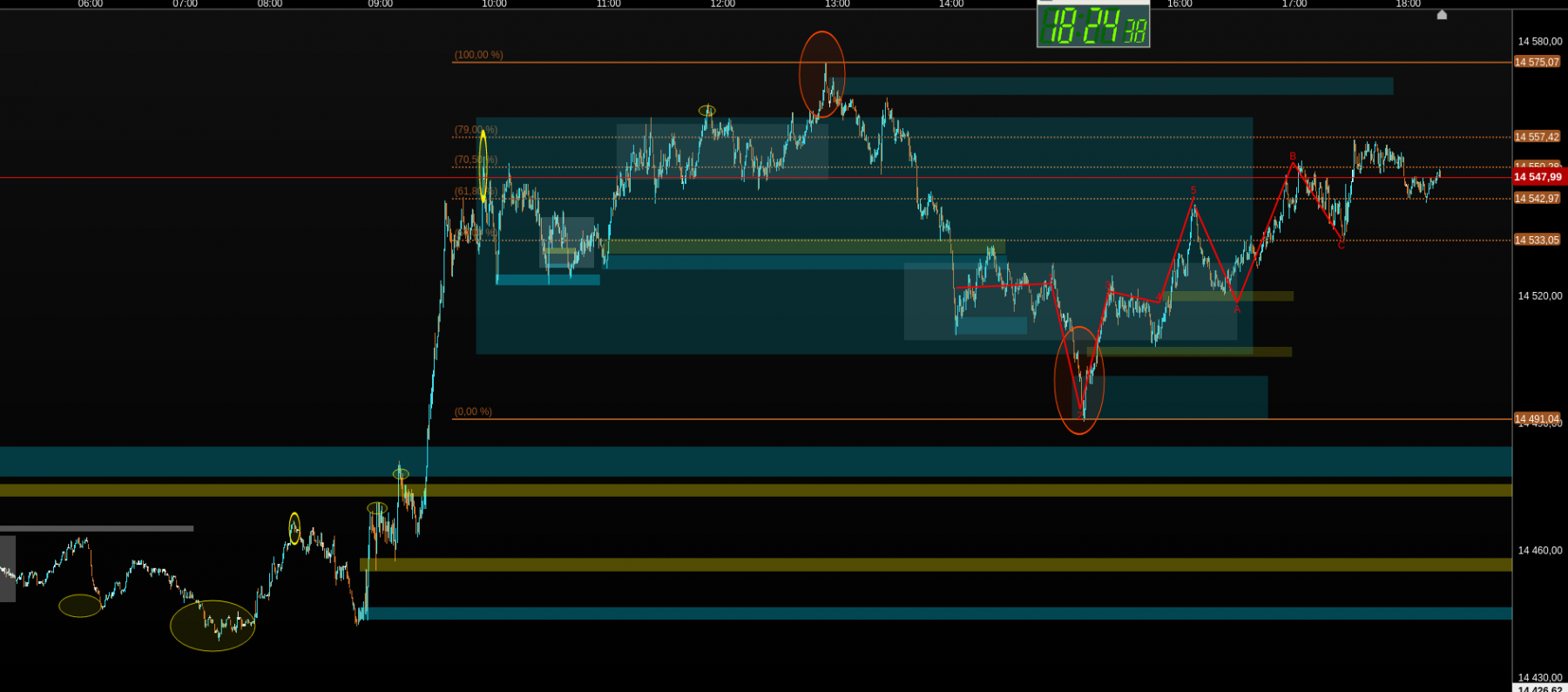Select the red wave label B

[x=1293, y=157]
